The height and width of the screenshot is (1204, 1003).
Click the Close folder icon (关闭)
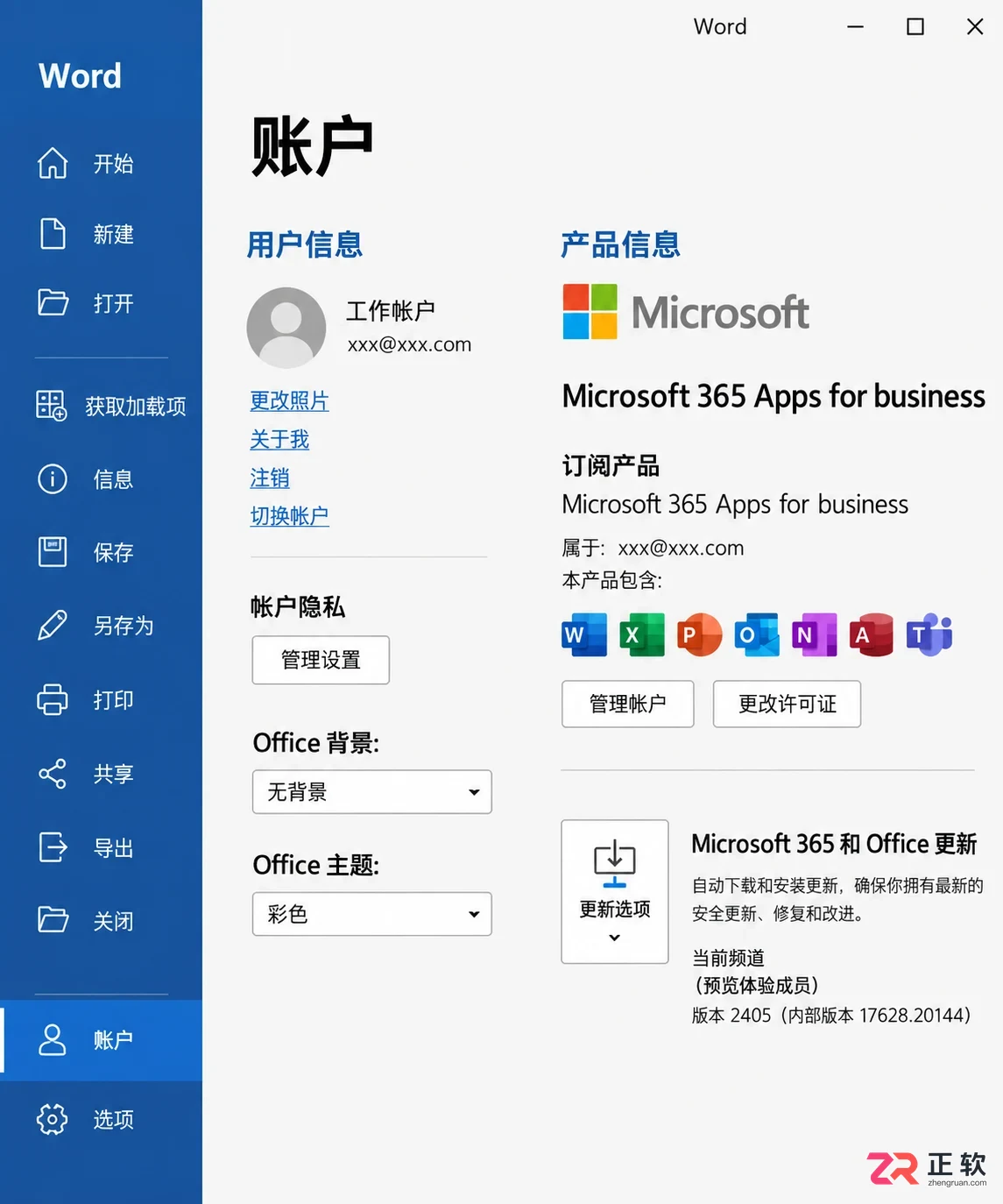pyautogui.click(x=53, y=919)
